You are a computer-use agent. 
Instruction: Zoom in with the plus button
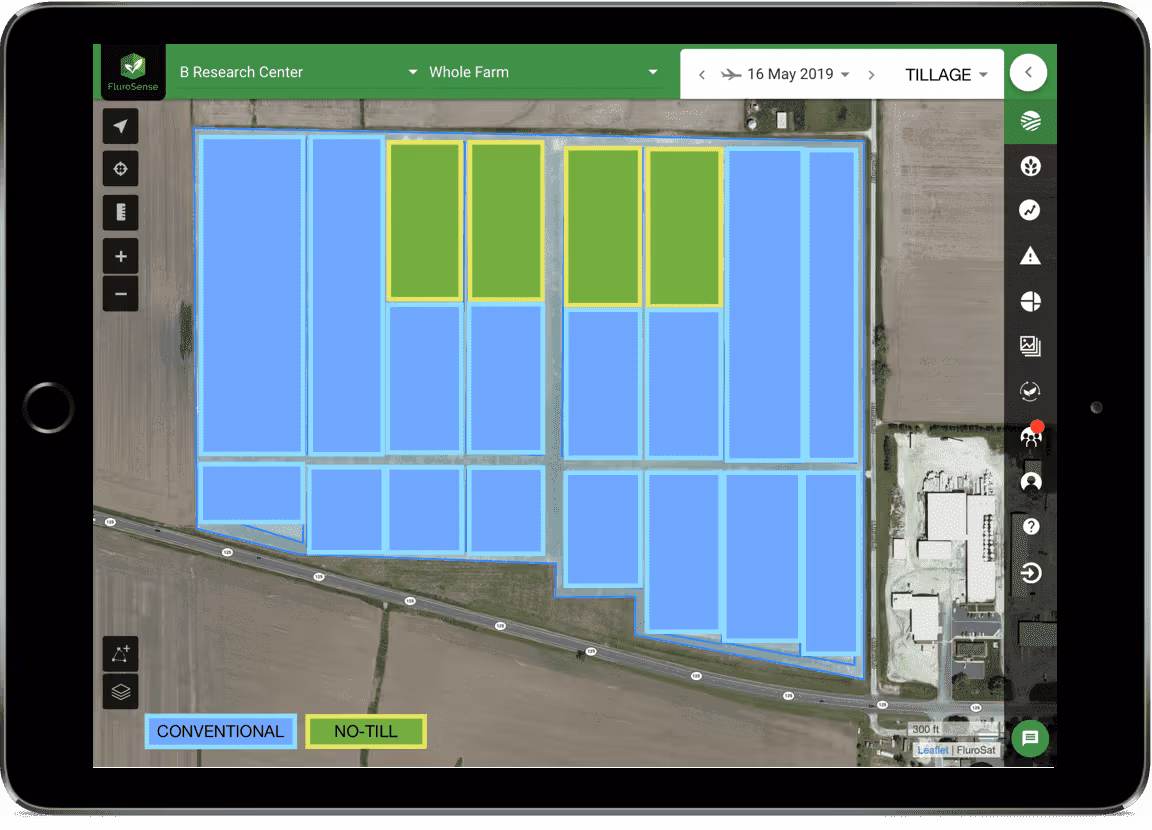point(120,256)
